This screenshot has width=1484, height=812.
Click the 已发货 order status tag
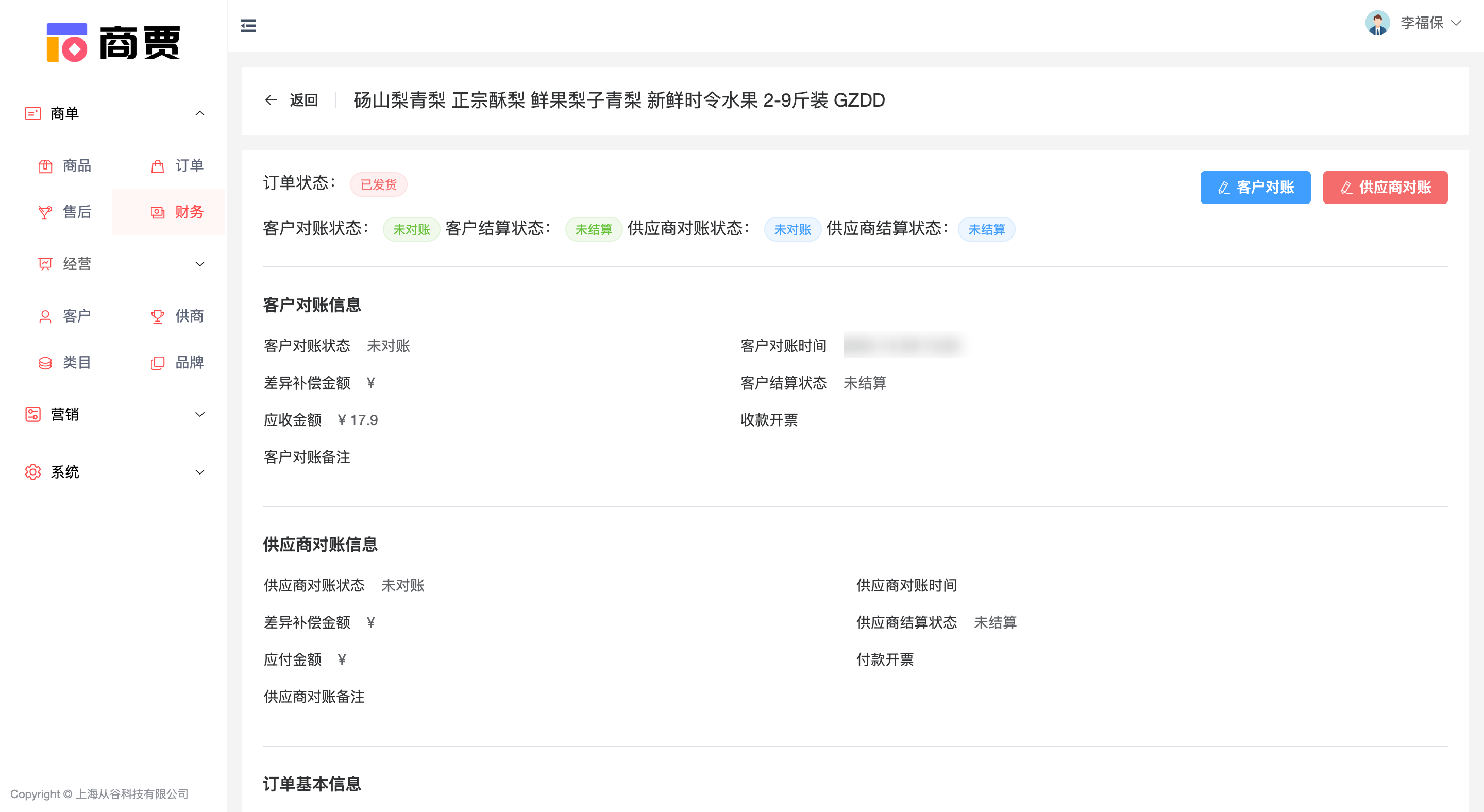coord(379,185)
